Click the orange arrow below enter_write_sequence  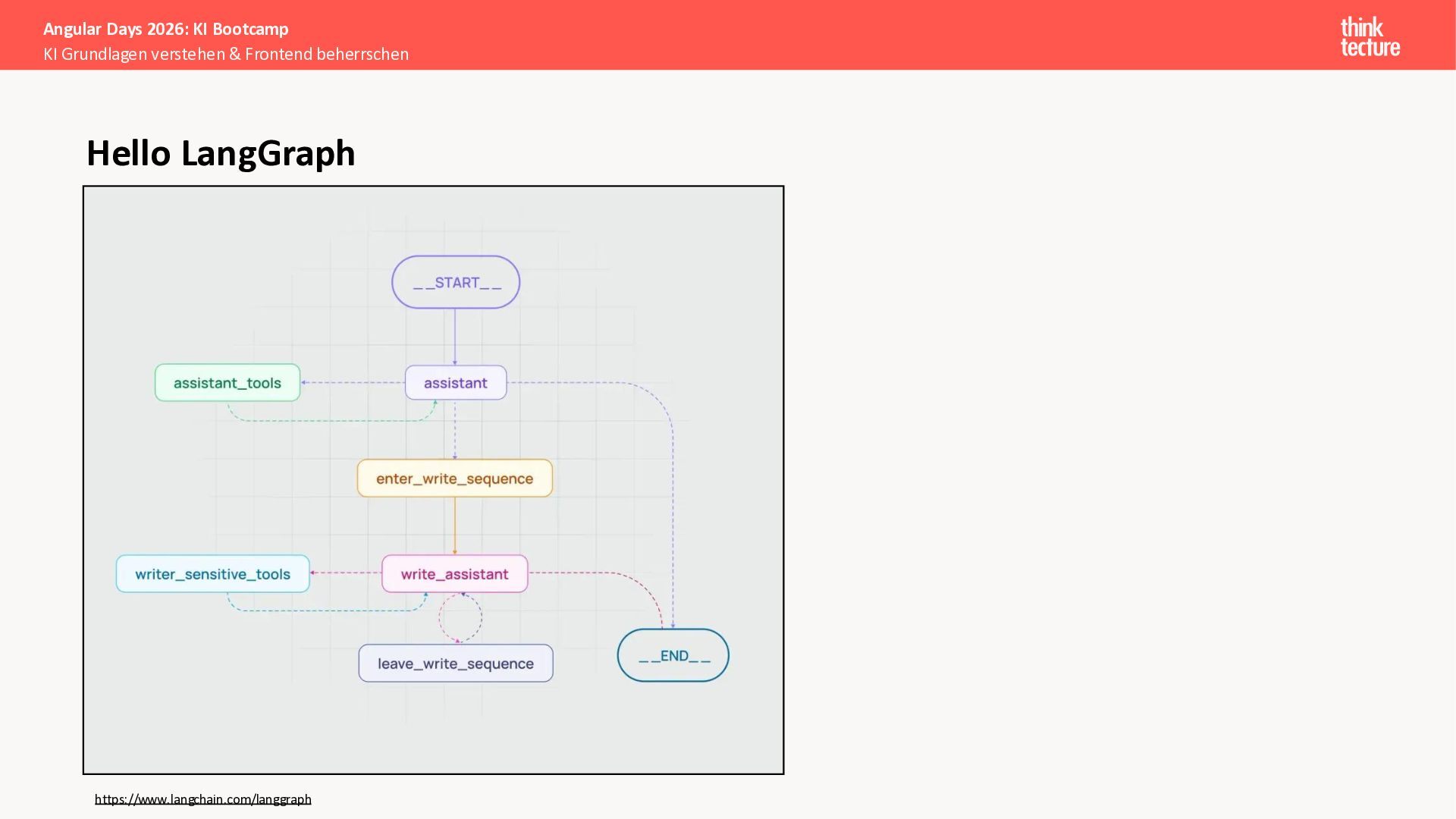click(x=455, y=526)
